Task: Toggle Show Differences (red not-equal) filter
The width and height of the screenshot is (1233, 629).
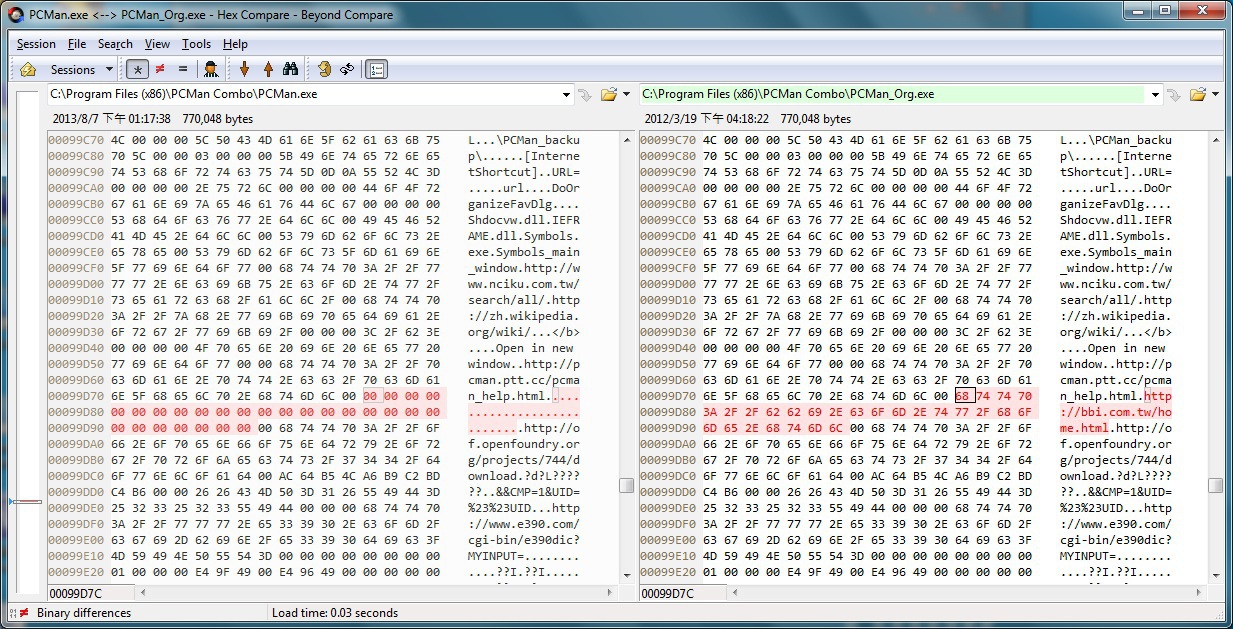Action: point(160,69)
